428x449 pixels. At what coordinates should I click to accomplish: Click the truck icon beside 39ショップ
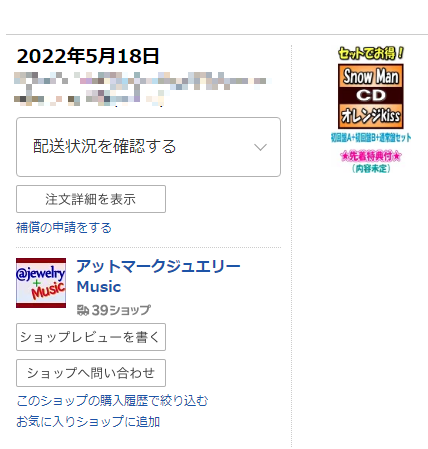point(83,310)
